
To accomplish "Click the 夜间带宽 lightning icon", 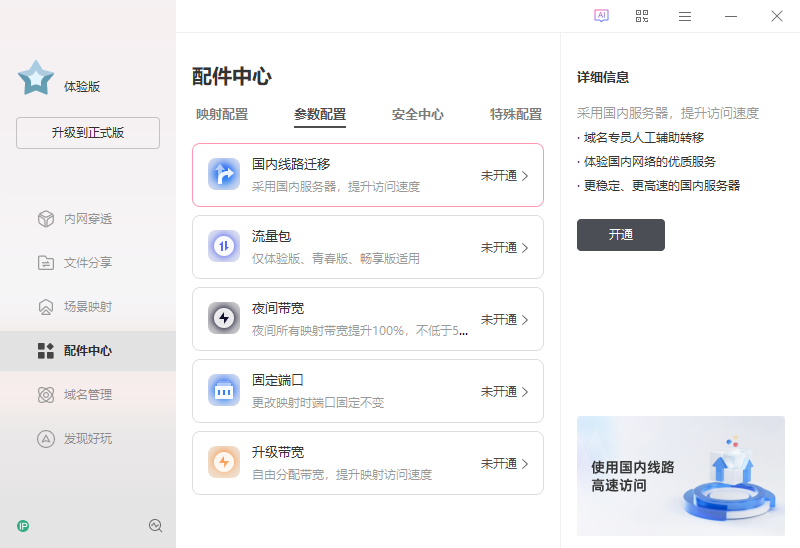I will point(224,319).
